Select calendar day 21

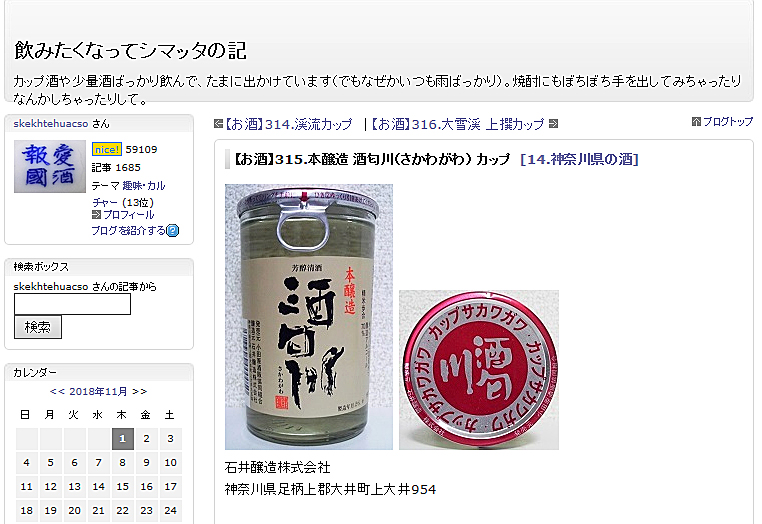tap(99, 510)
